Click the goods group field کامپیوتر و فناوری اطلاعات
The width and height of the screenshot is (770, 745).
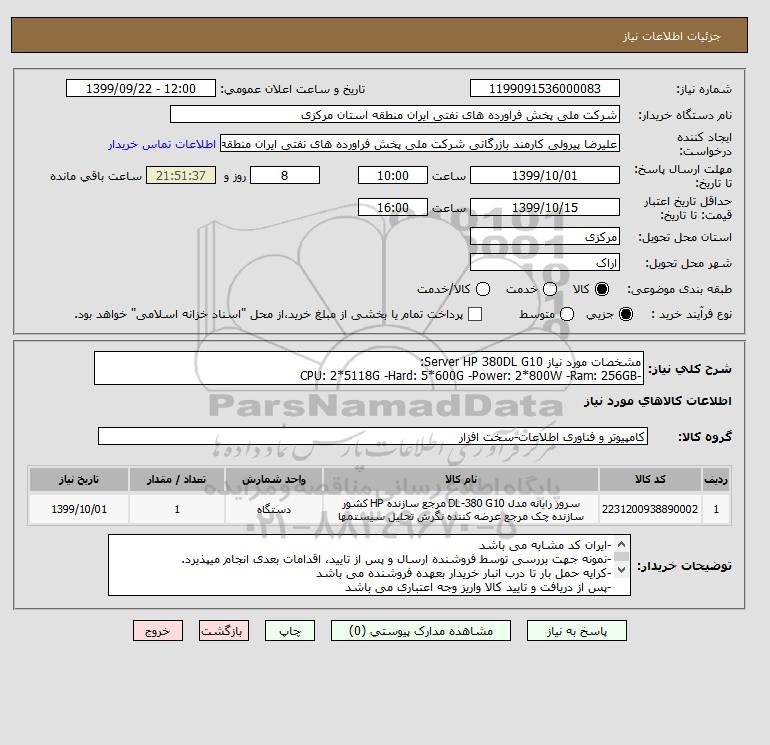click(x=373, y=436)
